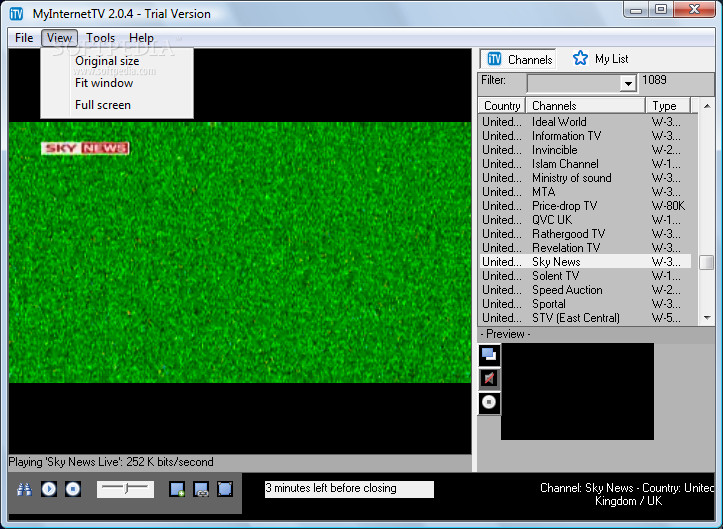The image size is (723, 529).
Task: Choose Fit window from View menu
Action: click(117, 83)
